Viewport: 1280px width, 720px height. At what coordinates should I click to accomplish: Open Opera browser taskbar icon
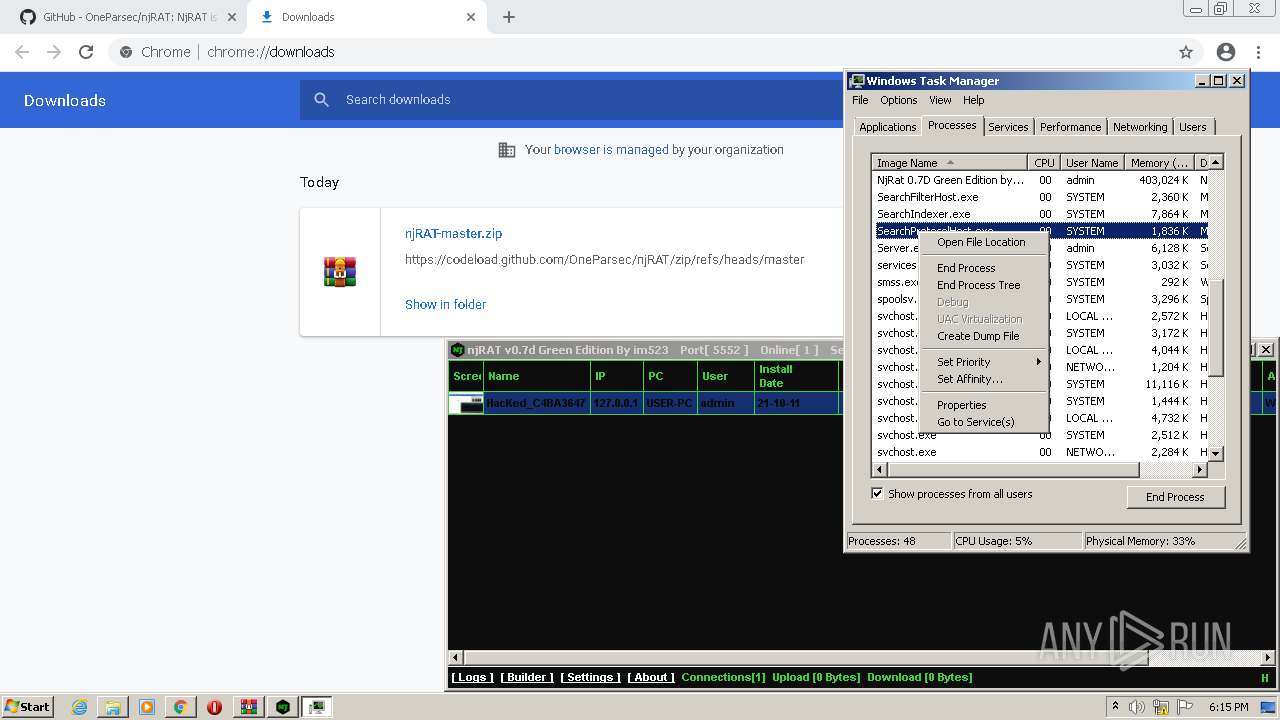click(x=214, y=707)
